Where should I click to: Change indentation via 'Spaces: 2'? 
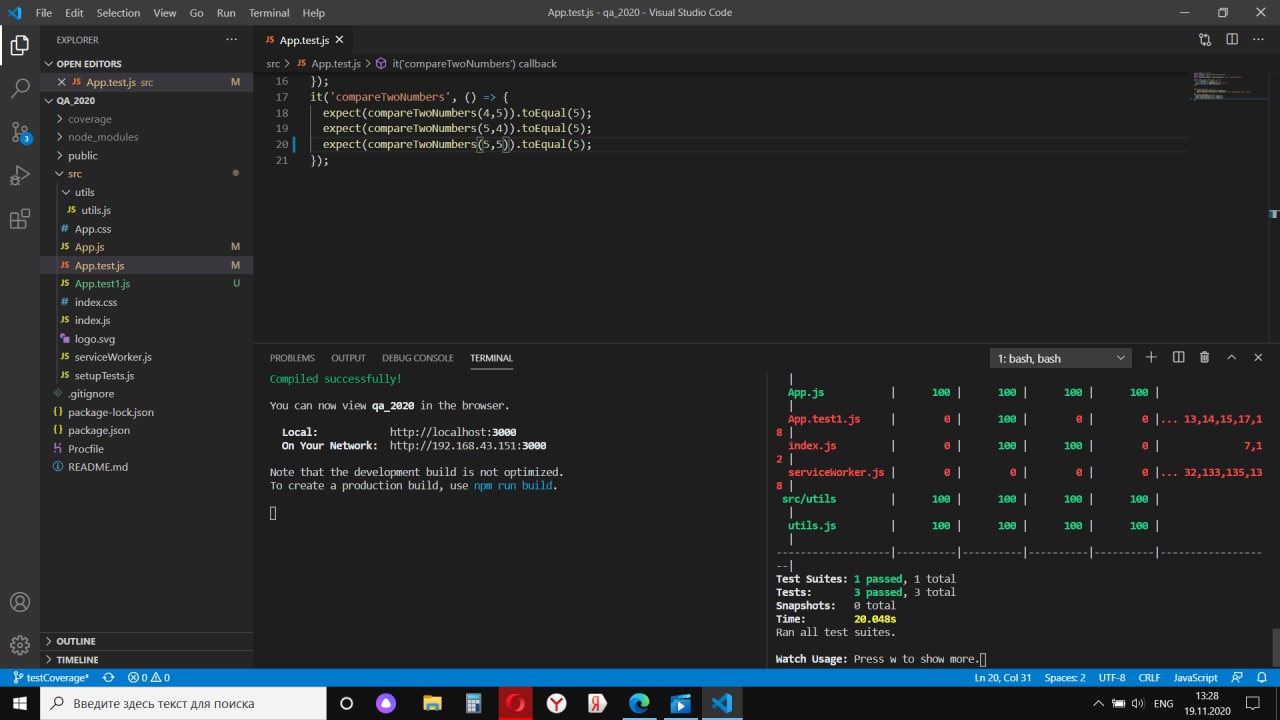(x=1065, y=677)
